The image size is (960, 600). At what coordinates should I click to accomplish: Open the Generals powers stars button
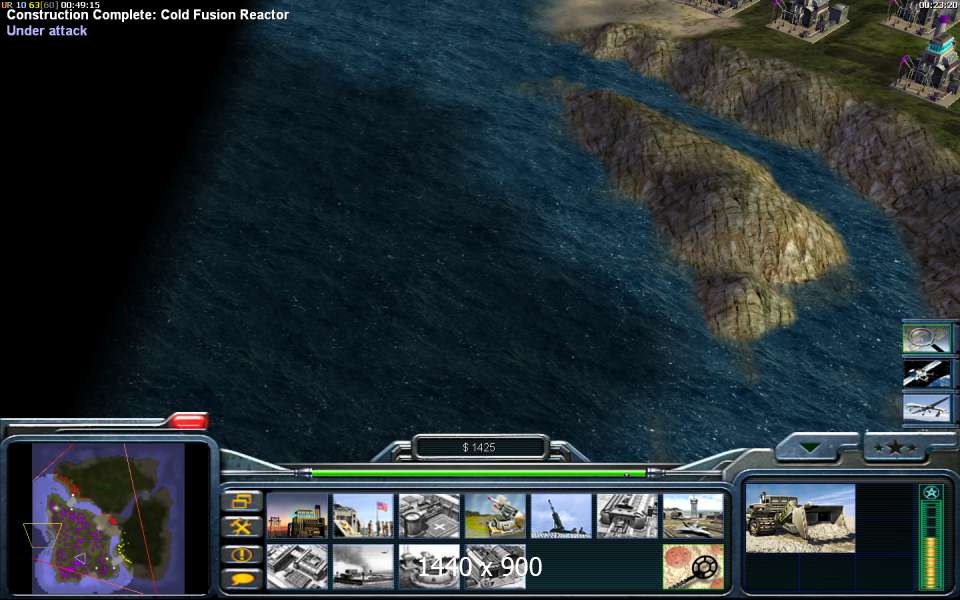[895, 447]
